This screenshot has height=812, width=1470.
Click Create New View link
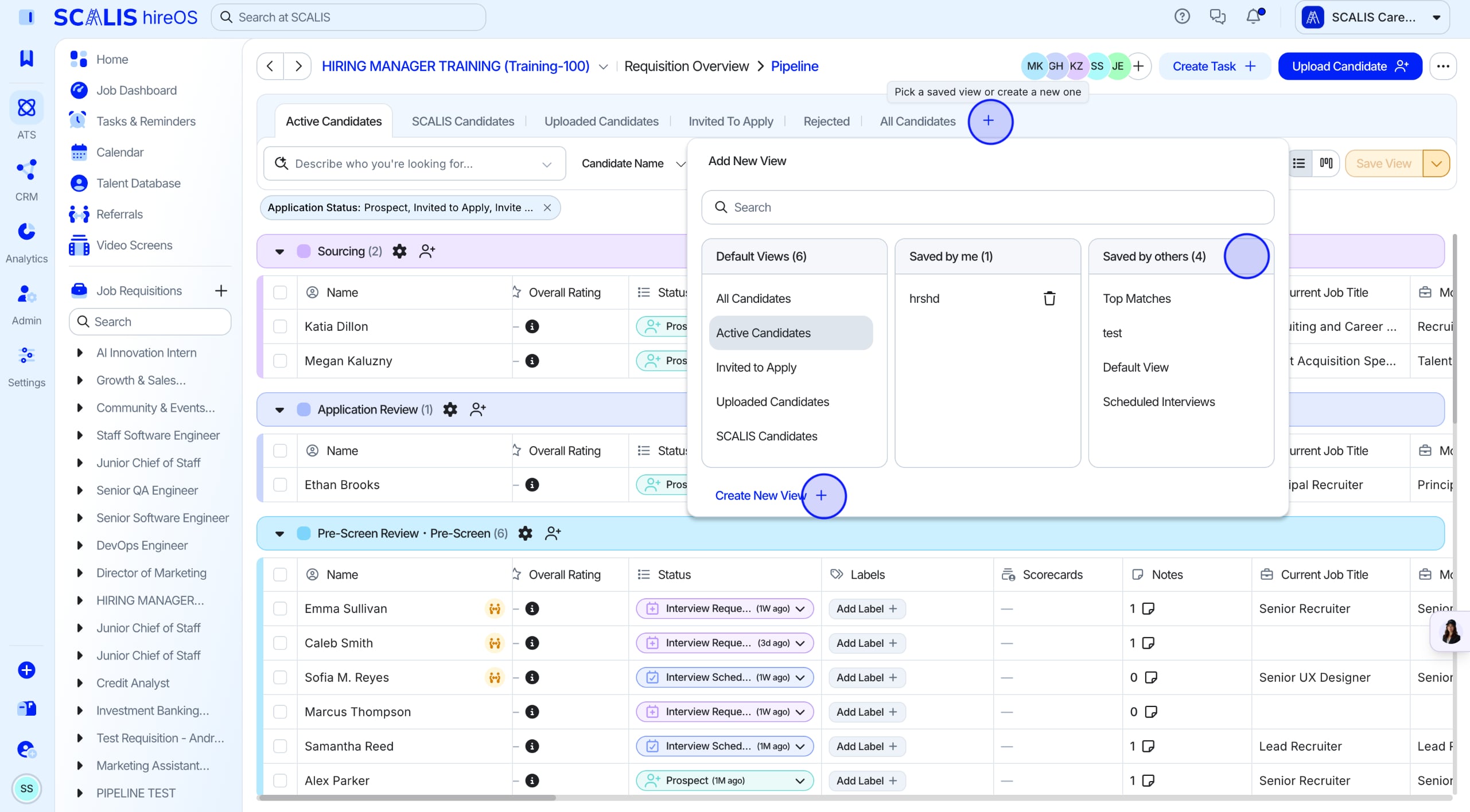(x=770, y=495)
